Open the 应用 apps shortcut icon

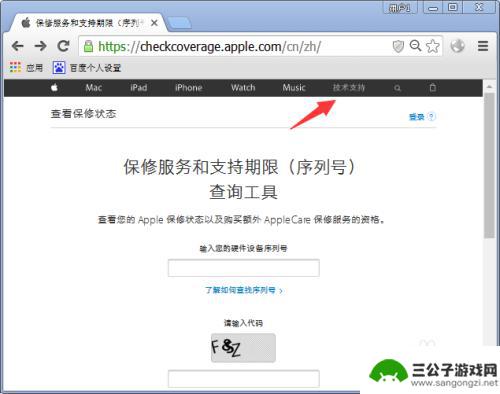coord(15,67)
